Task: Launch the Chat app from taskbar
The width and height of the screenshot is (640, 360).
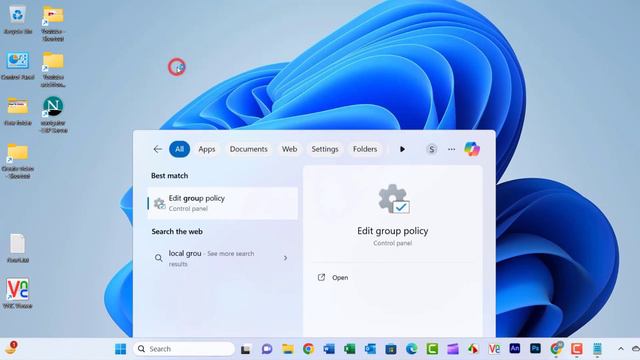Action: (x=267, y=349)
